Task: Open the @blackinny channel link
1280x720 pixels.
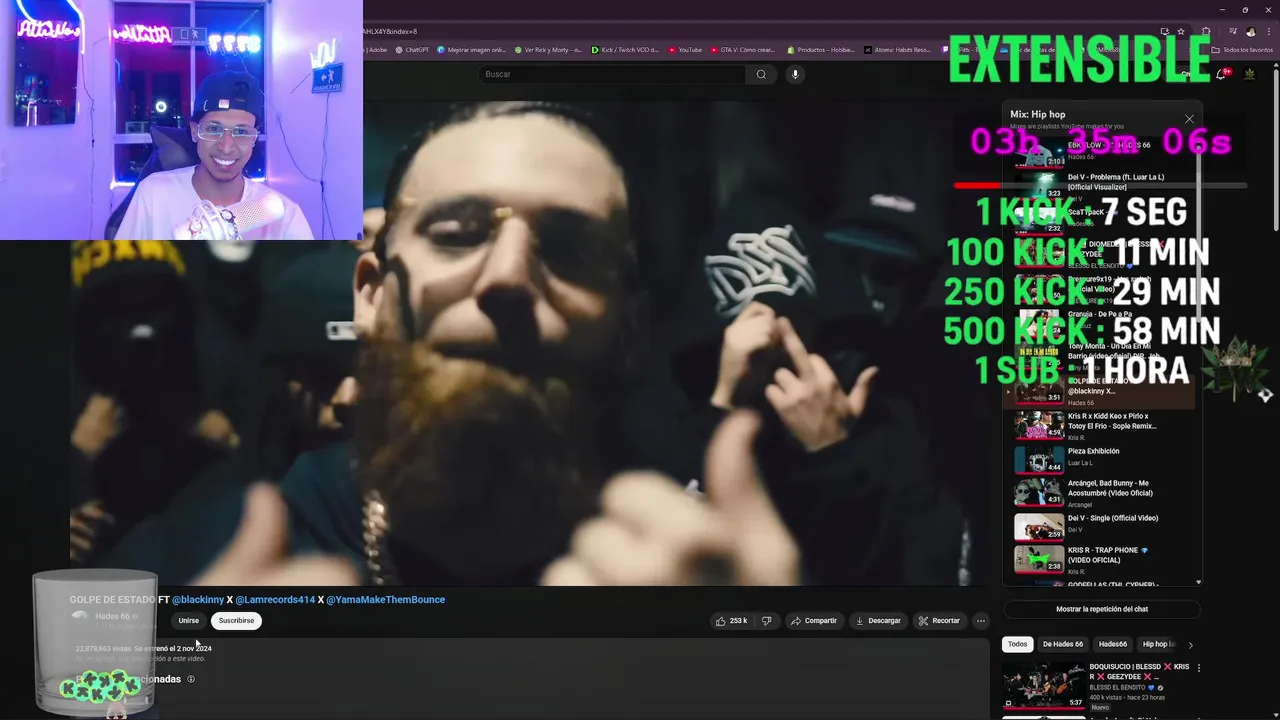Action: point(198,600)
